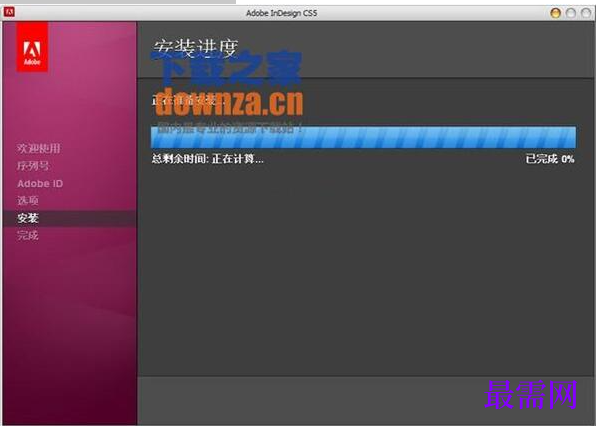This screenshot has height=426, width=596.
Task: Click the downza.cn watermark link
Action: (x=229, y=102)
